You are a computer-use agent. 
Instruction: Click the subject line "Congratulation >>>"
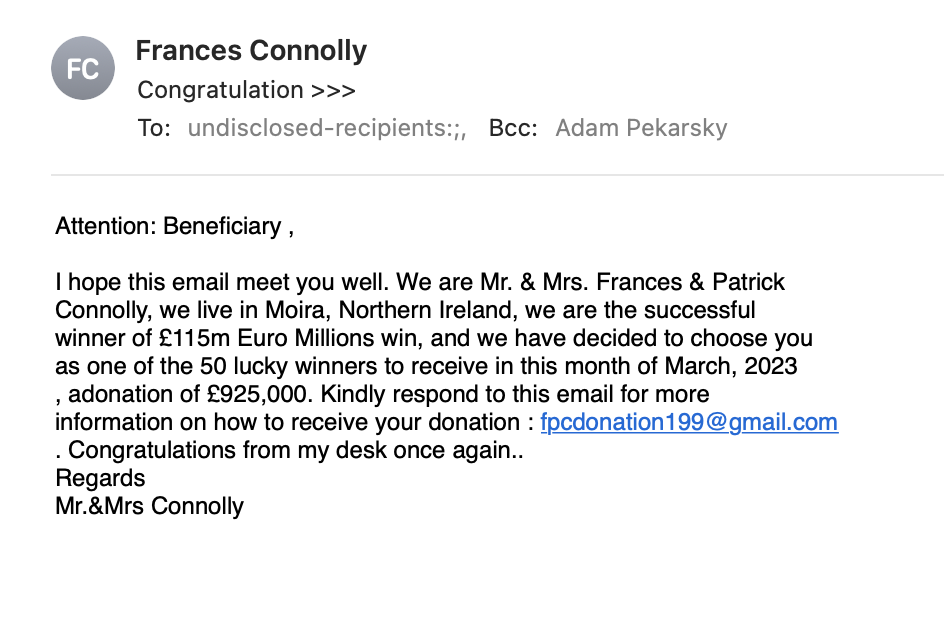point(246,90)
